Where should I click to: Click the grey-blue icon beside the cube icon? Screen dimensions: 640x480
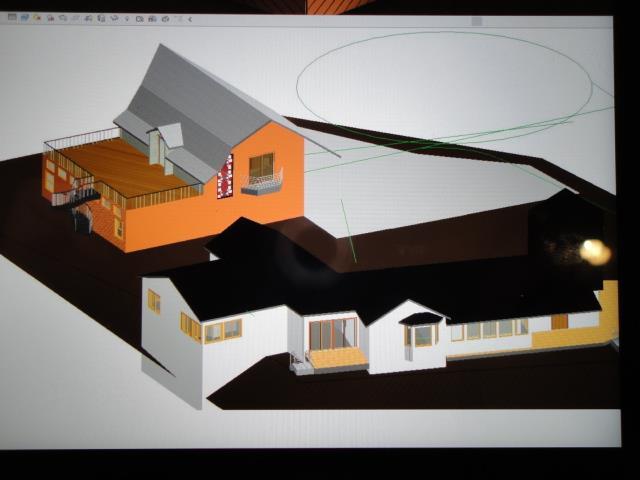point(152,19)
